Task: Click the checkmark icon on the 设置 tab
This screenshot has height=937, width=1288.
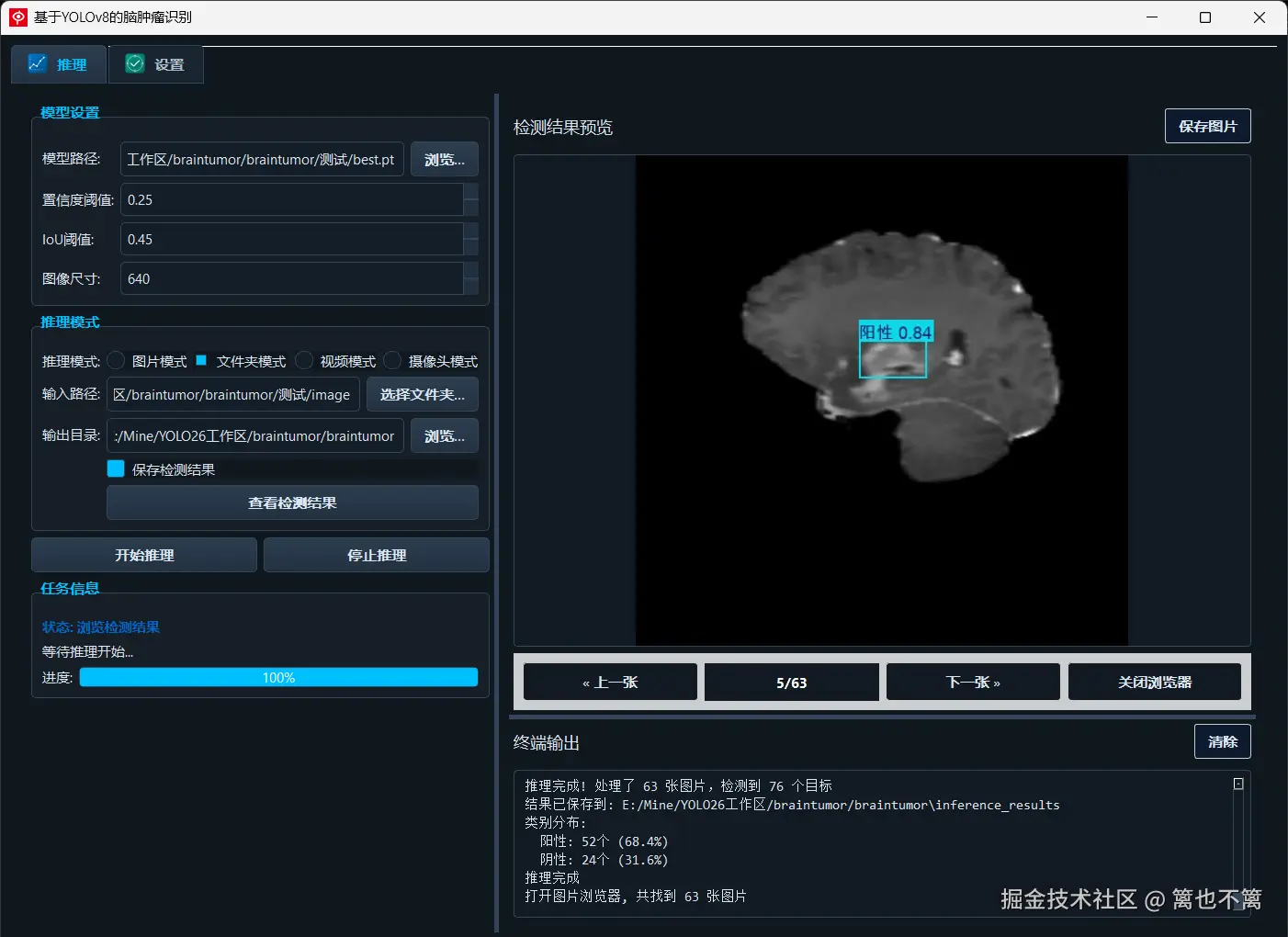Action: point(134,63)
